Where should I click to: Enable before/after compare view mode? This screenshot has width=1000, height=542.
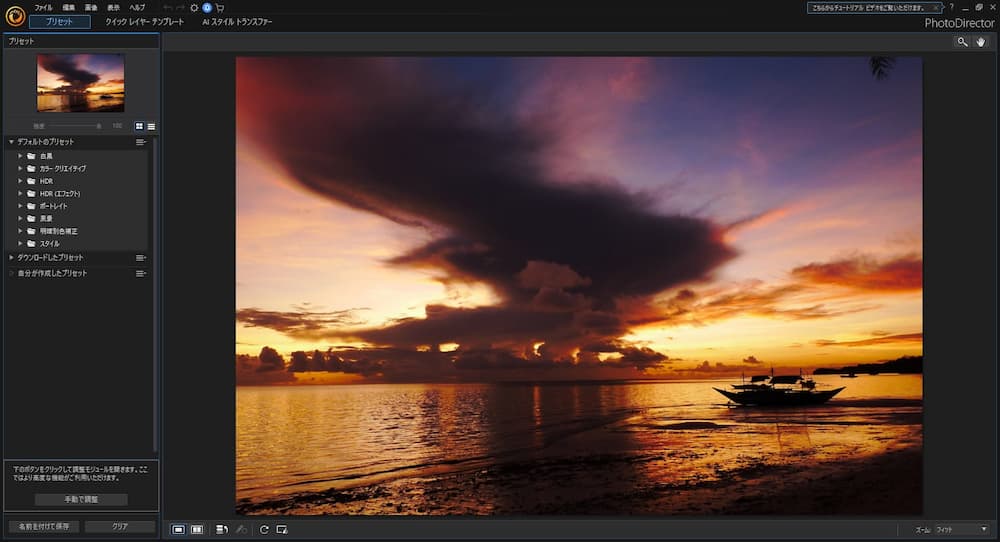[x=197, y=529]
